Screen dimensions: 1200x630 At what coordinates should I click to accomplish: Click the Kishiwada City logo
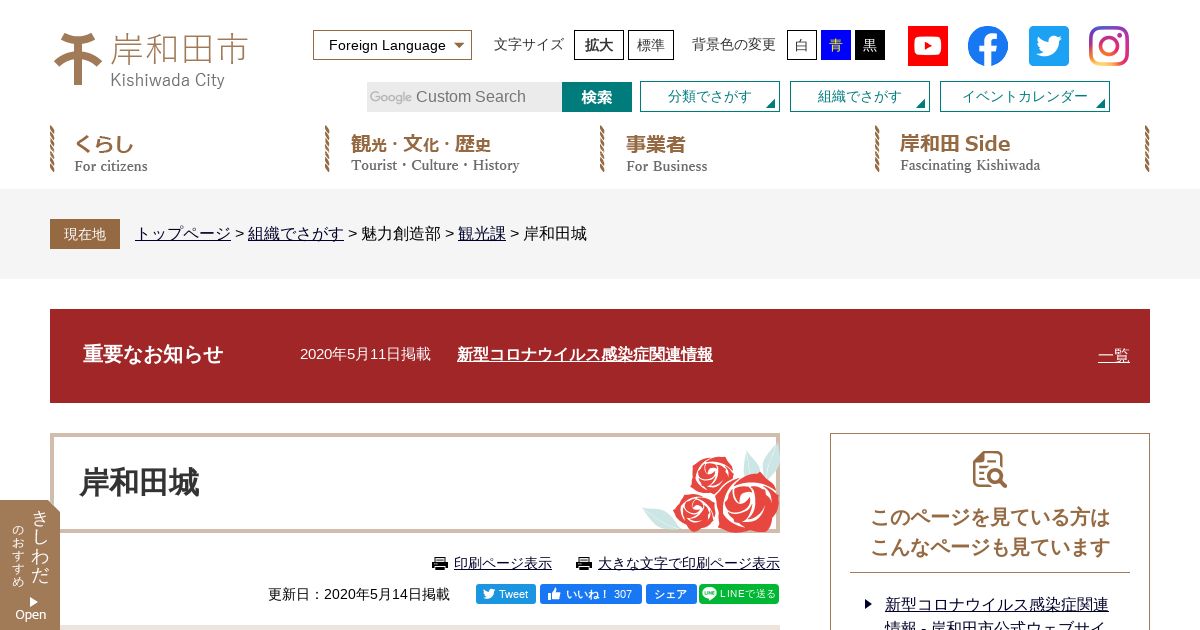[151, 59]
